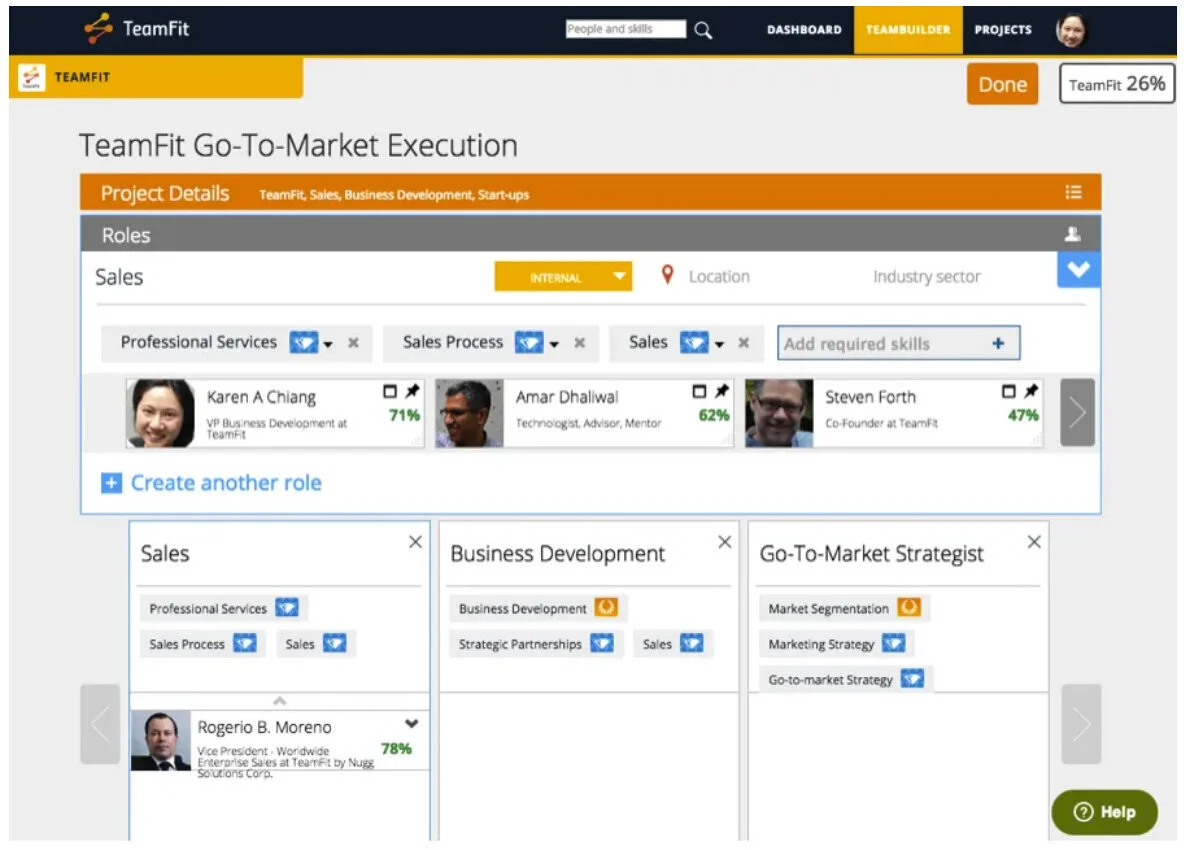Click Rogerio's 78% match score
The image size is (1184, 850).
[x=396, y=749]
